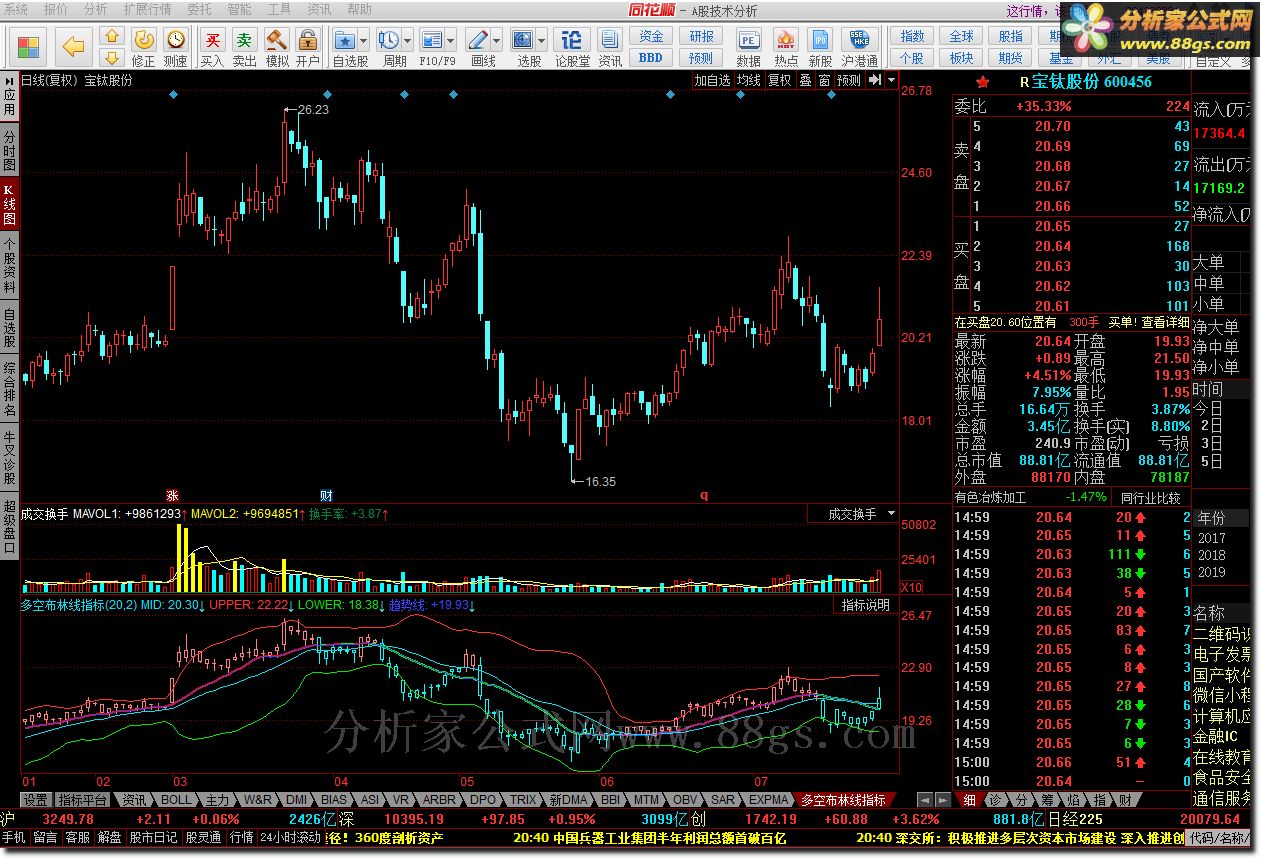Open the 扩展行情 menu
1262x859 pixels.
tap(148, 10)
